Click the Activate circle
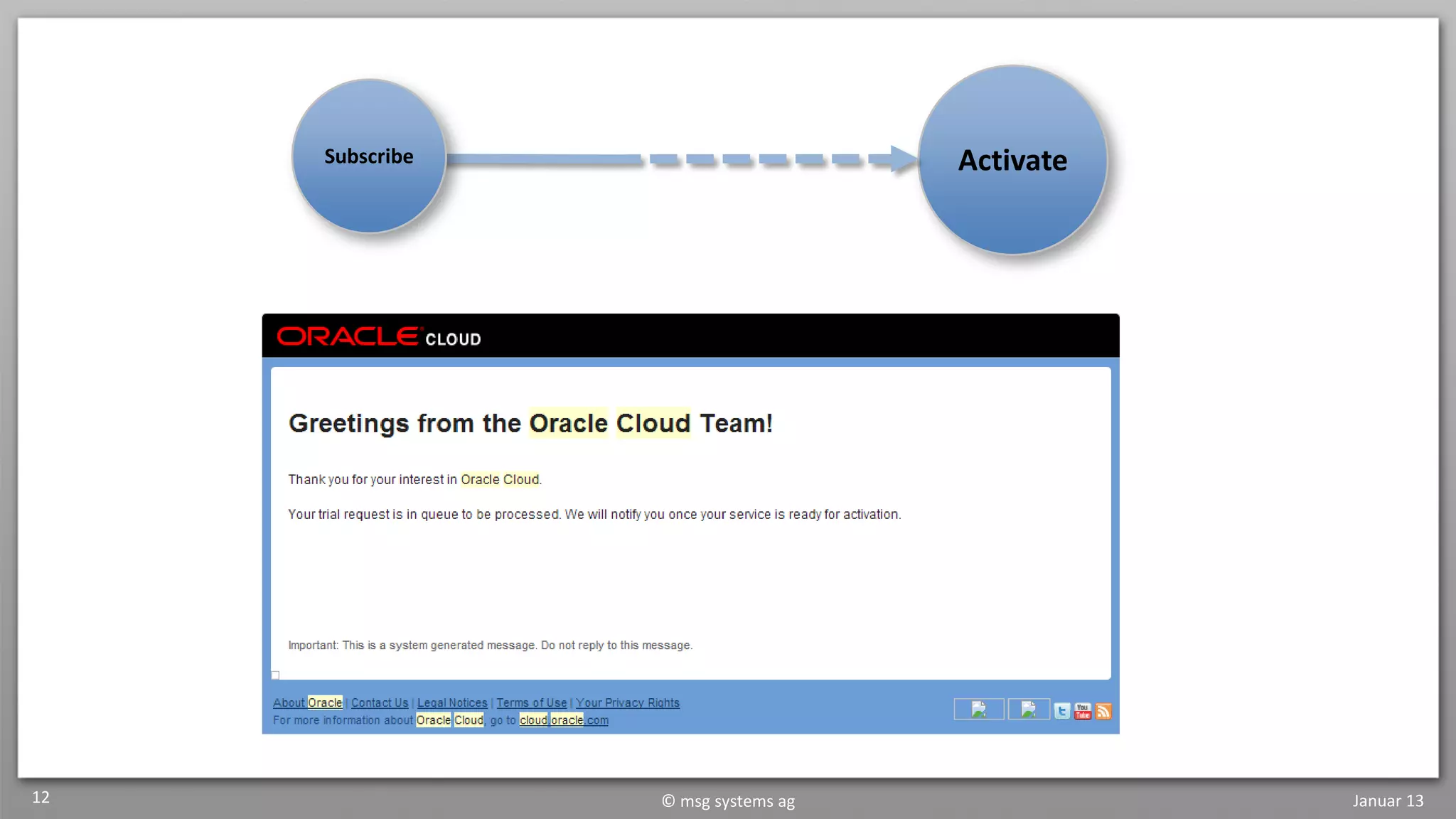The width and height of the screenshot is (1456, 819). 1012,160
